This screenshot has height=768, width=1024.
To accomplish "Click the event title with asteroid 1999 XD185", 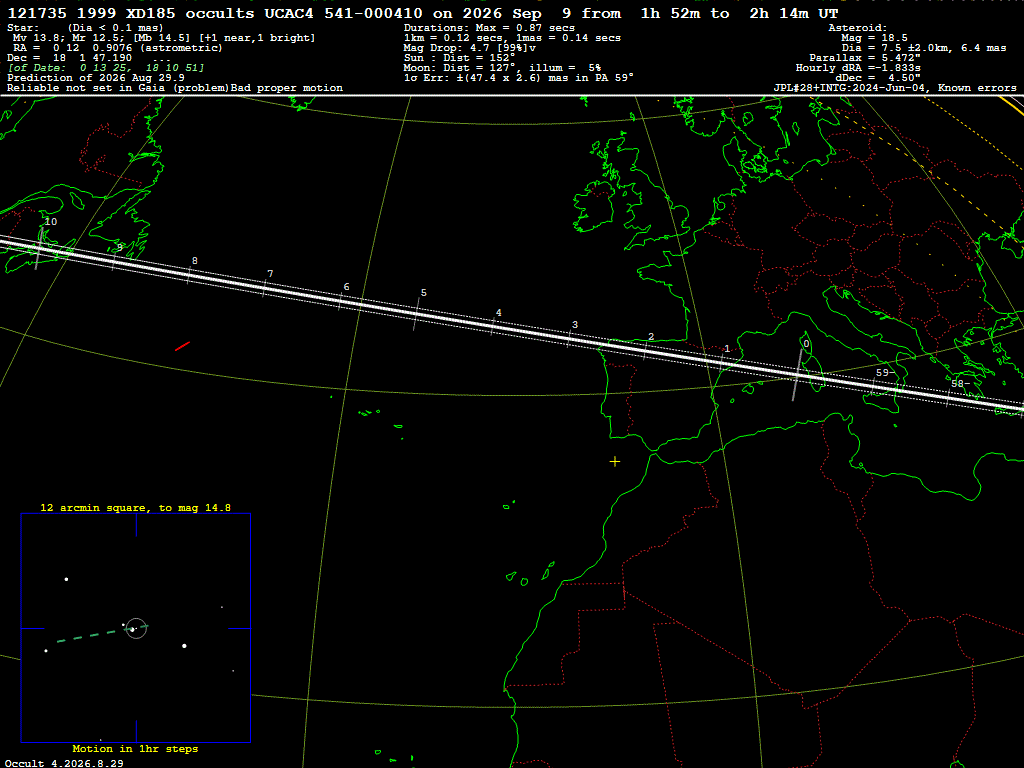I will [x=423, y=13].
